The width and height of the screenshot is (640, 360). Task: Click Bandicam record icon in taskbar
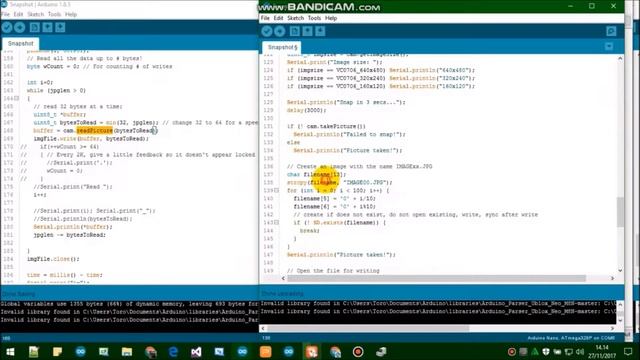[x=358, y=351]
